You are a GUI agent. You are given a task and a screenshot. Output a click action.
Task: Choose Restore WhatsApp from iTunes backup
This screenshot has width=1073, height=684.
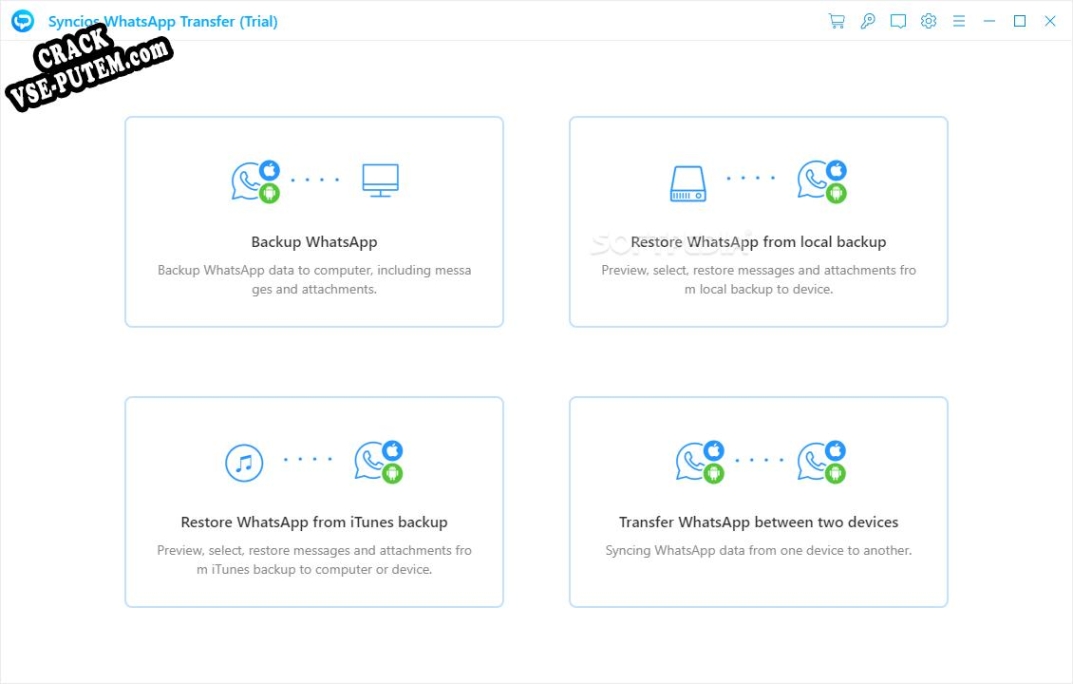pyautogui.click(x=314, y=523)
